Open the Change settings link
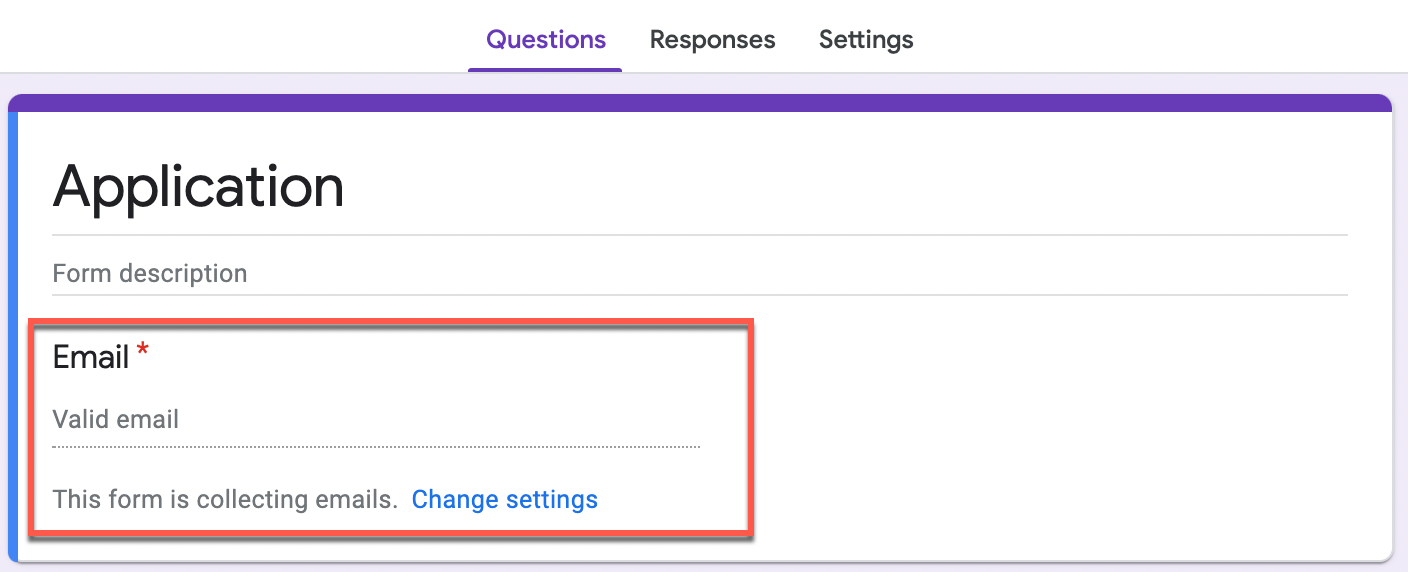The width and height of the screenshot is (1408, 572). pos(505,499)
